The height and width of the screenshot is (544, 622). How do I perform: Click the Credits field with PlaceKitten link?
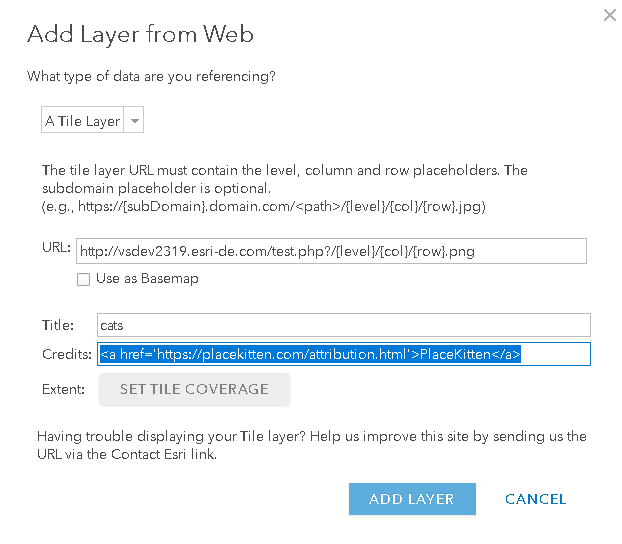[343, 354]
